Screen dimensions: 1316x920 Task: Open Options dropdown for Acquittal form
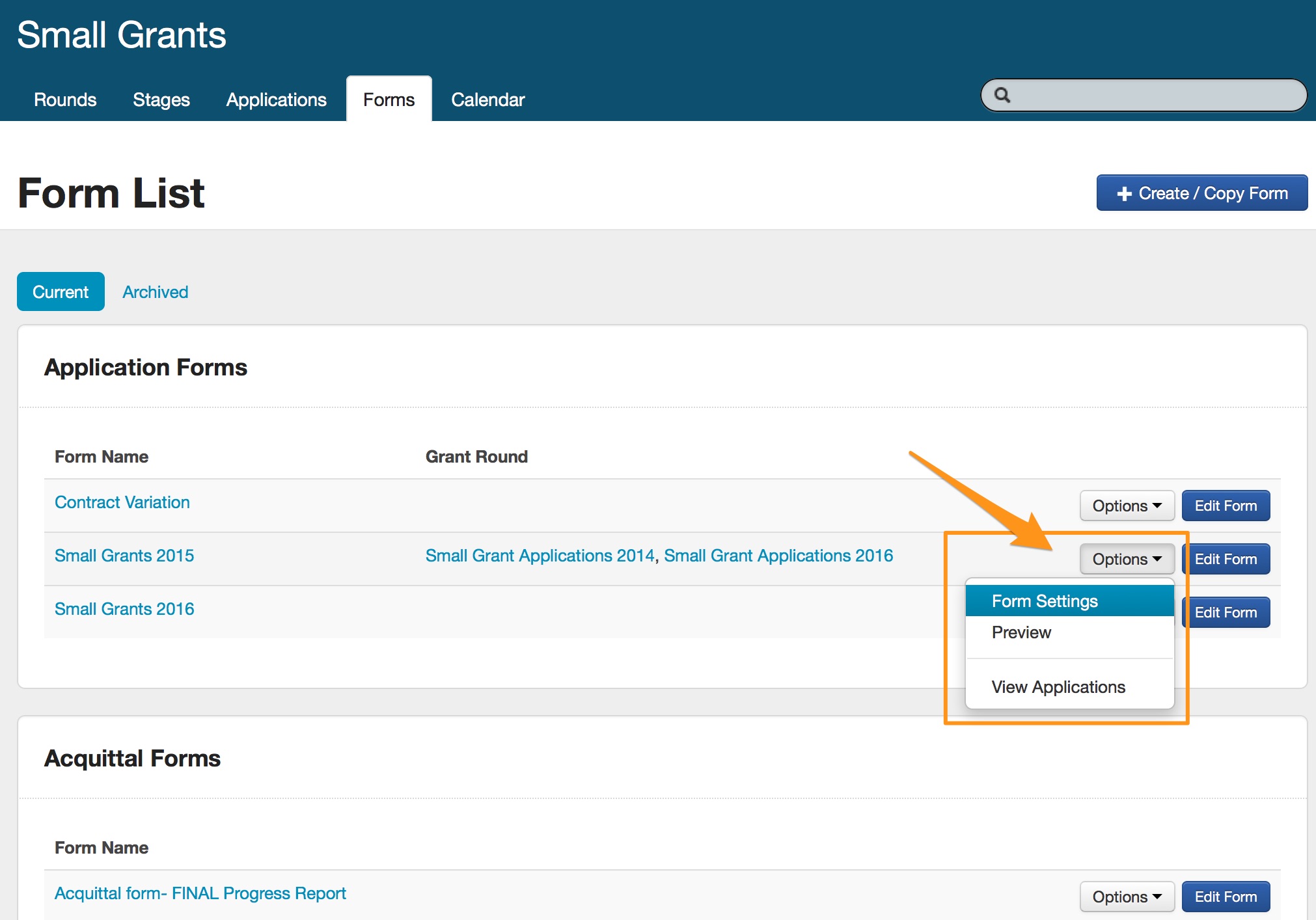pyautogui.click(x=1127, y=897)
